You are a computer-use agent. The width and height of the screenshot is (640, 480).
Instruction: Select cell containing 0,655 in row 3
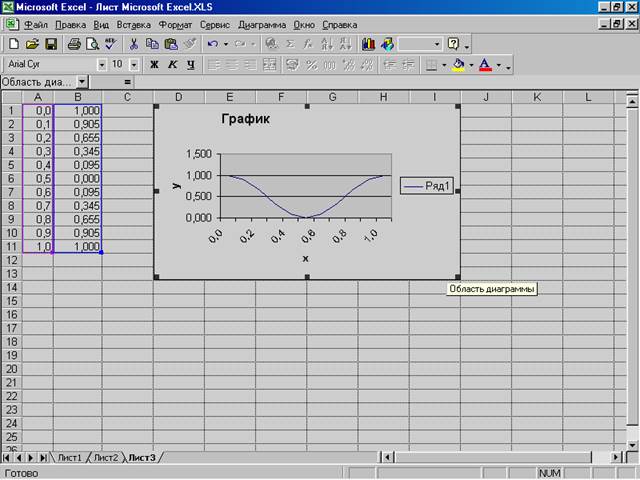[78, 138]
